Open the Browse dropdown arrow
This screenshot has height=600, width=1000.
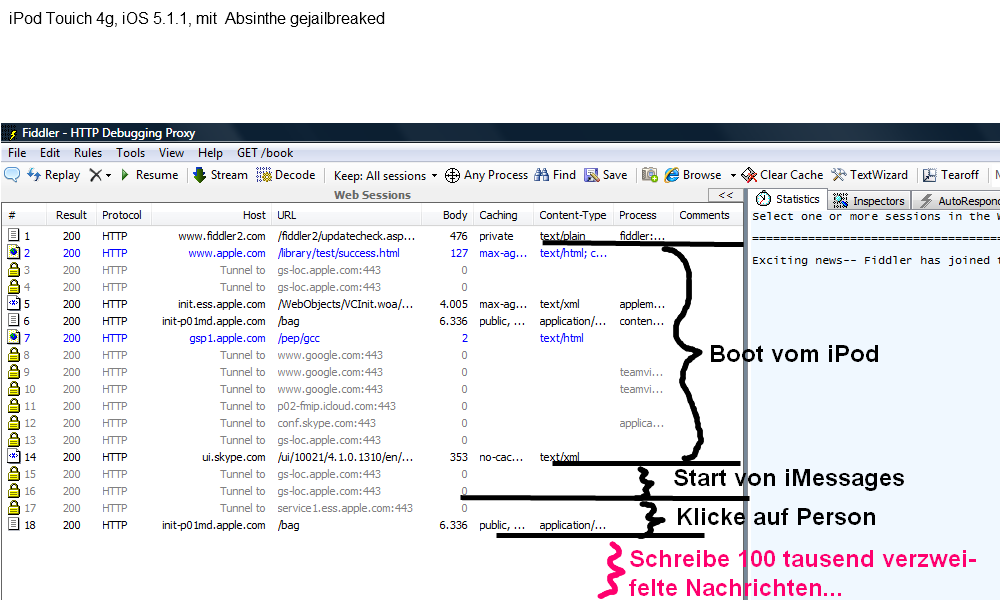coord(733,175)
